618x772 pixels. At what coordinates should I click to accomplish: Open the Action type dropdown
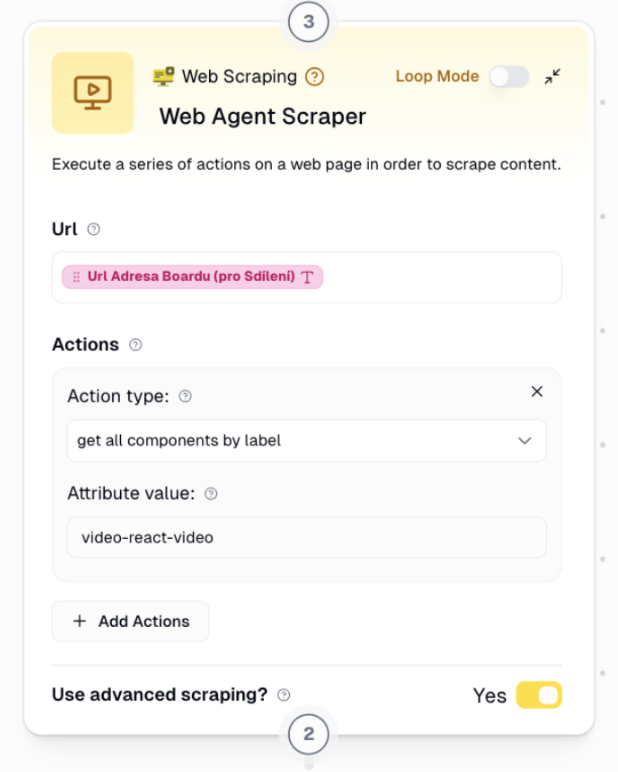[x=306, y=440]
